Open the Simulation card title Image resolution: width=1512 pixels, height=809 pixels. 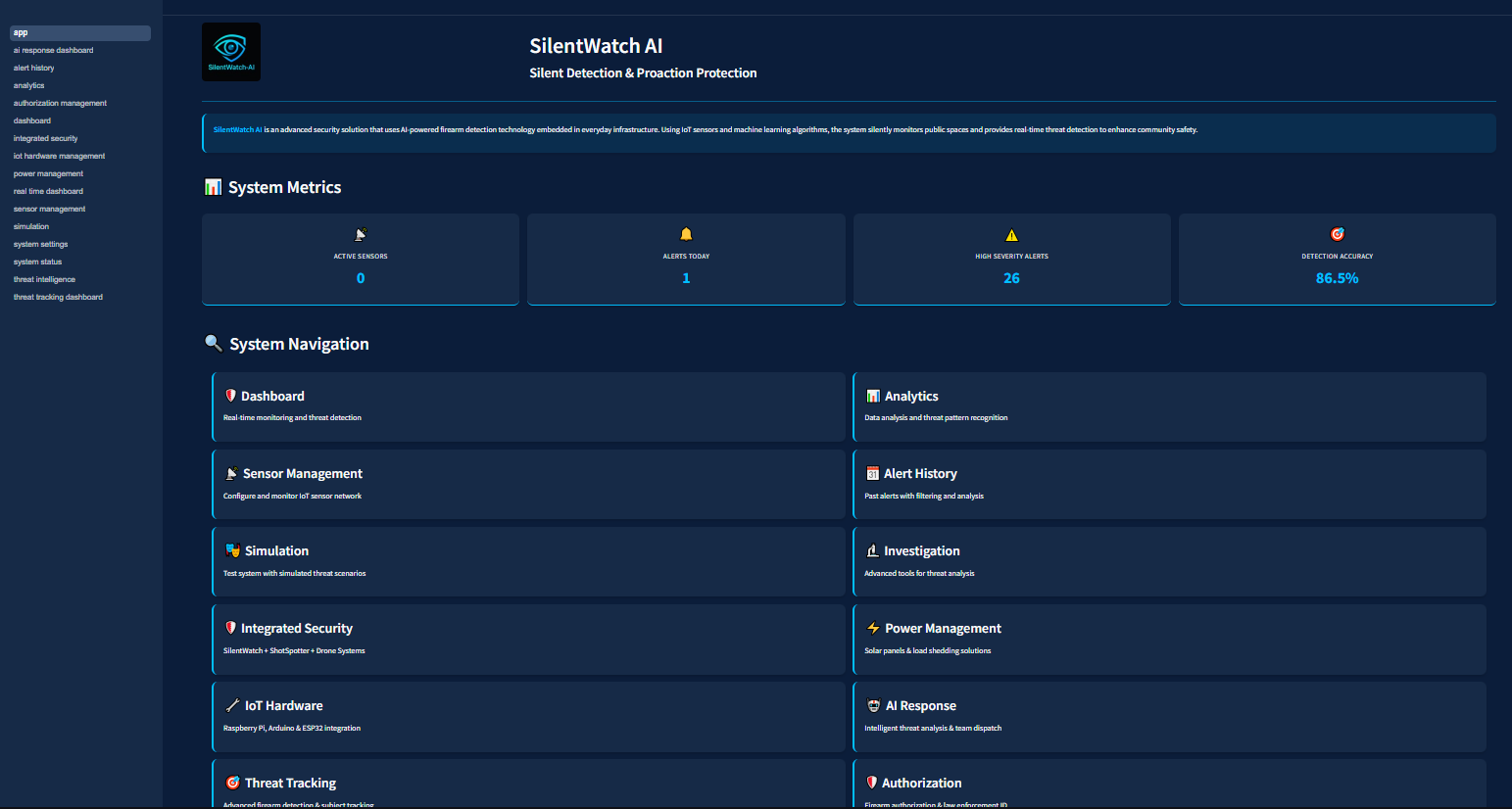(276, 550)
